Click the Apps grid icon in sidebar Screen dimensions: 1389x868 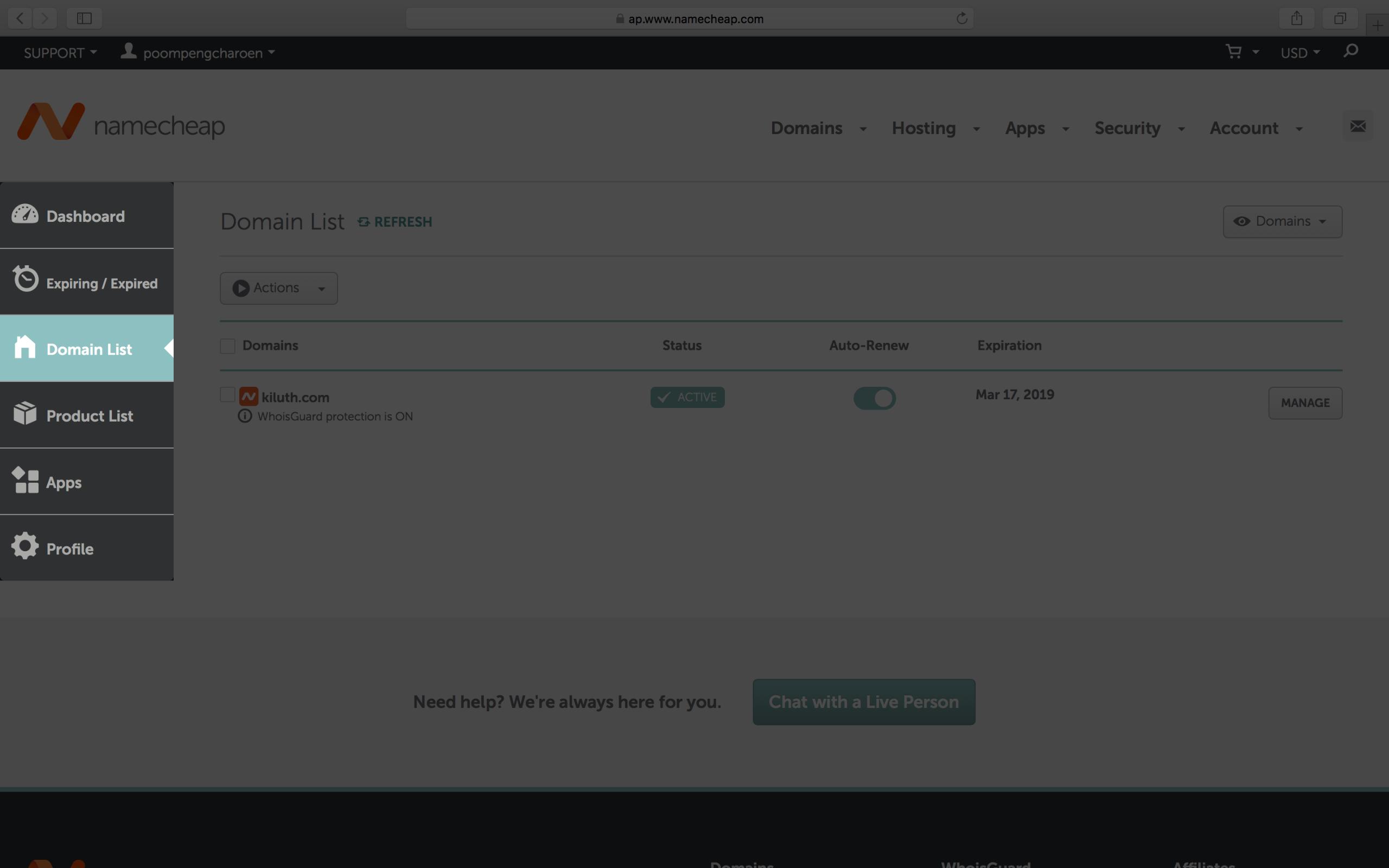[x=26, y=480]
